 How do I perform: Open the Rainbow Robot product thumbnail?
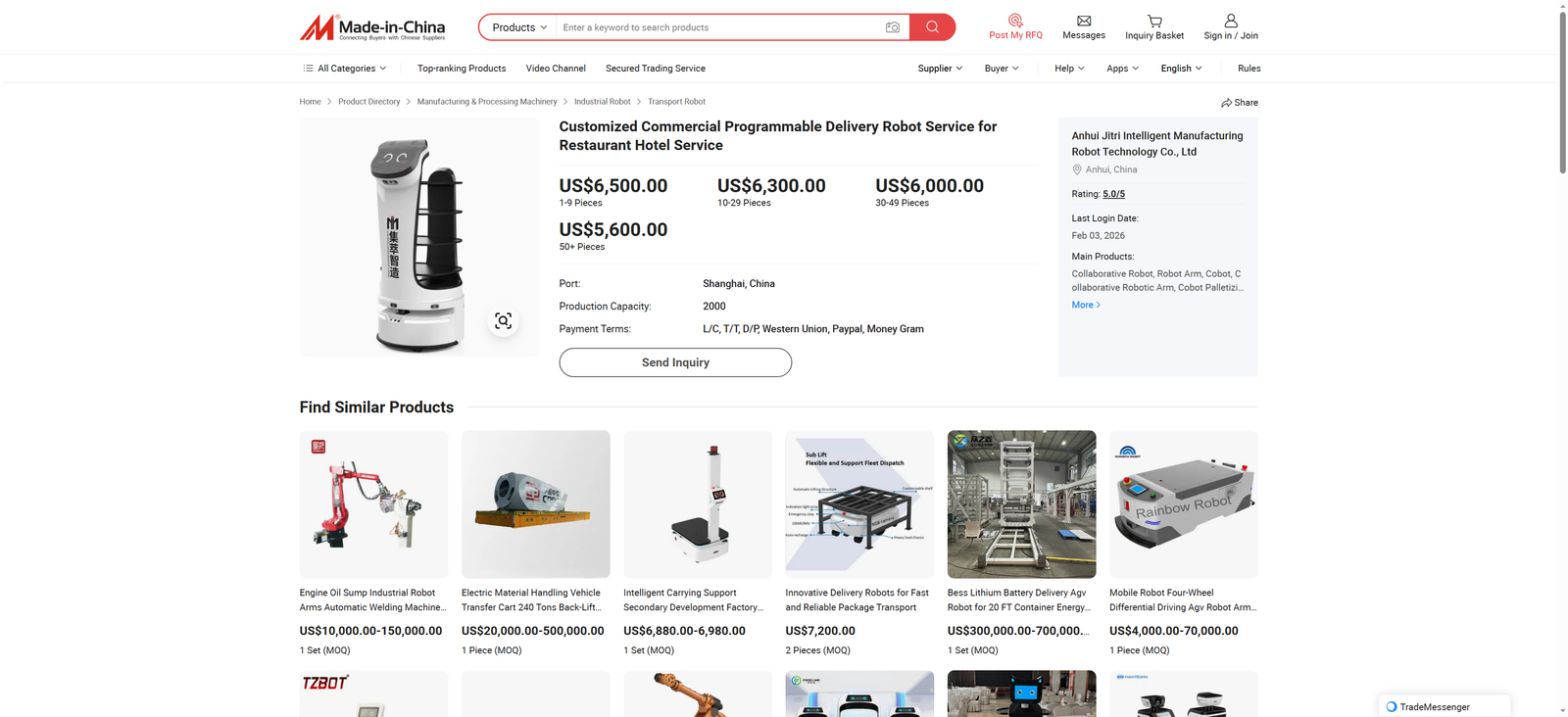coord(1183,504)
